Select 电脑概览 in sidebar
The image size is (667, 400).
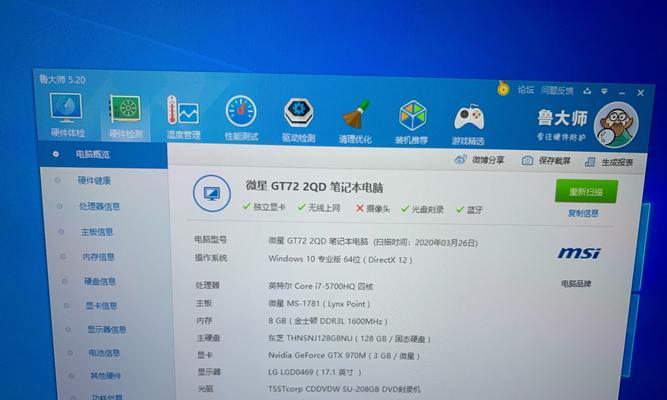coord(103,154)
